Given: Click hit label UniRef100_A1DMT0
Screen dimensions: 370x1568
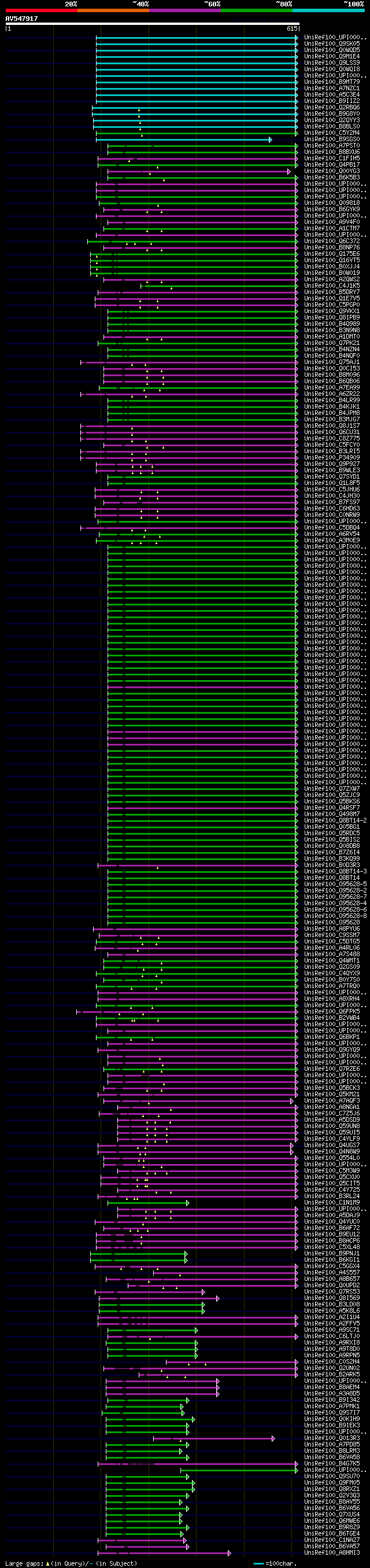Looking at the screenshot, I should [x=332, y=337].
